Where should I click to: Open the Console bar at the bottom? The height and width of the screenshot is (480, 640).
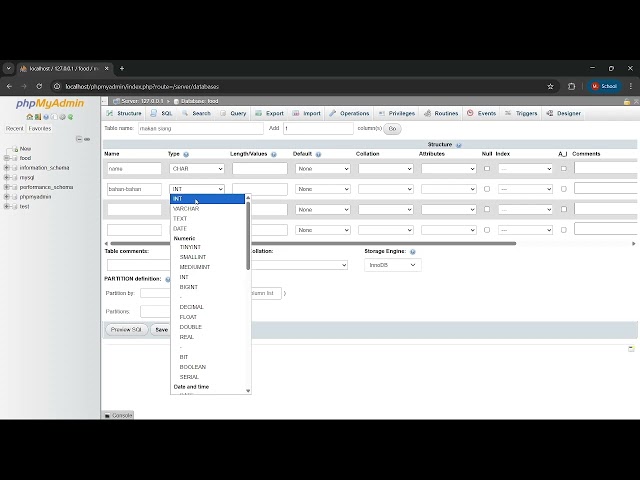118,416
